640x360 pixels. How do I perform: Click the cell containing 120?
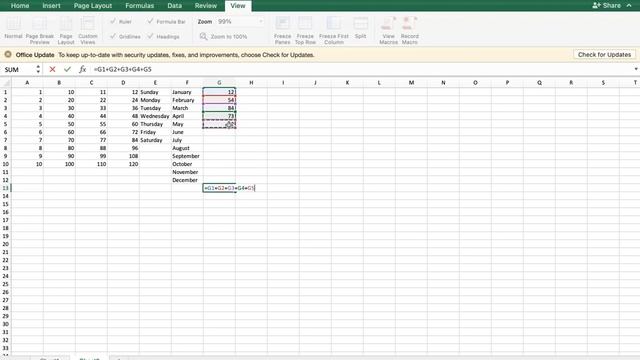123,164
